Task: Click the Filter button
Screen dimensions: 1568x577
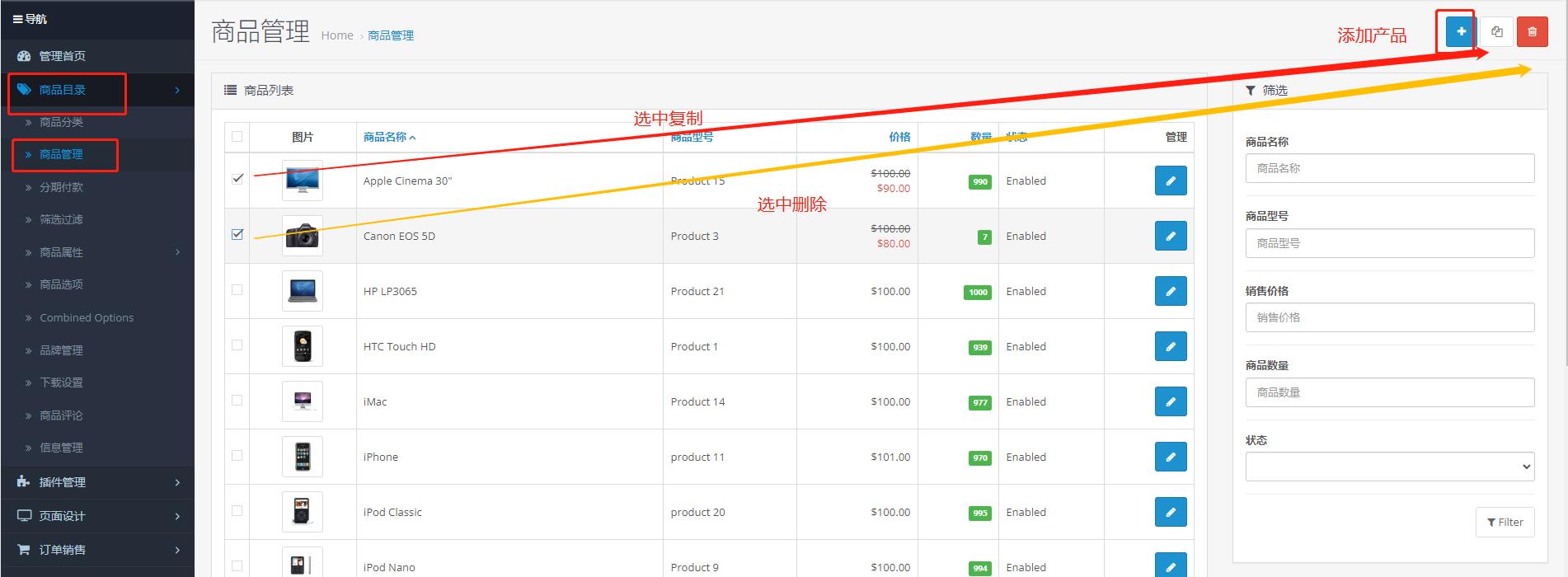Action: tap(1505, 522)
